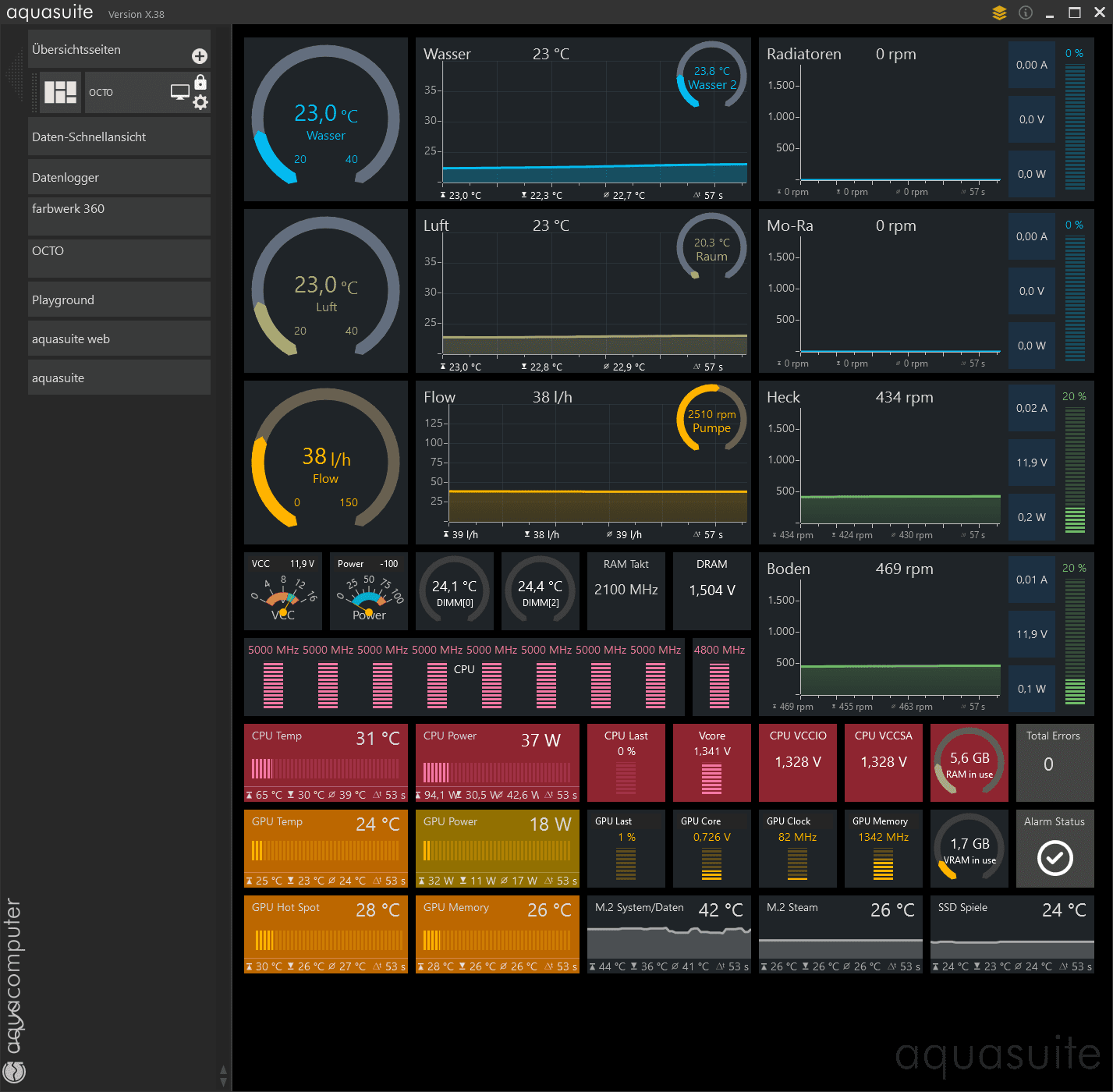
Task: Click the Flow 38 l/h round gauge
Action: [326, 463]
